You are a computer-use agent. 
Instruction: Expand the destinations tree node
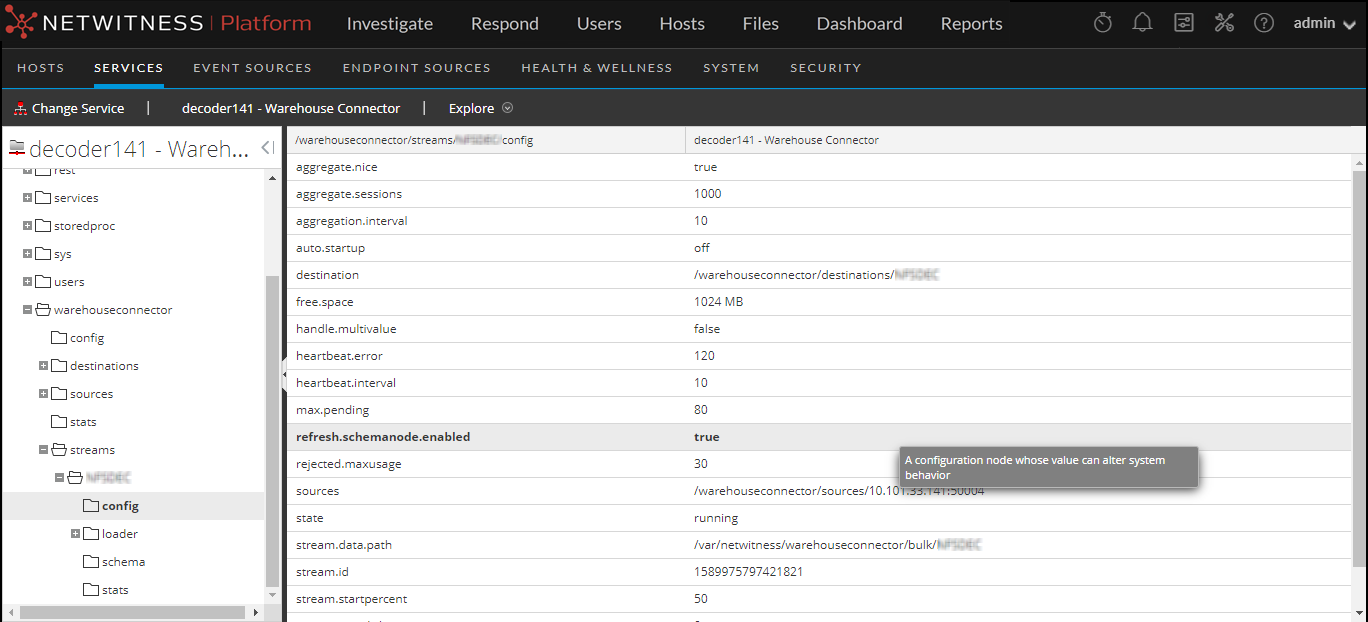(44, 366)
